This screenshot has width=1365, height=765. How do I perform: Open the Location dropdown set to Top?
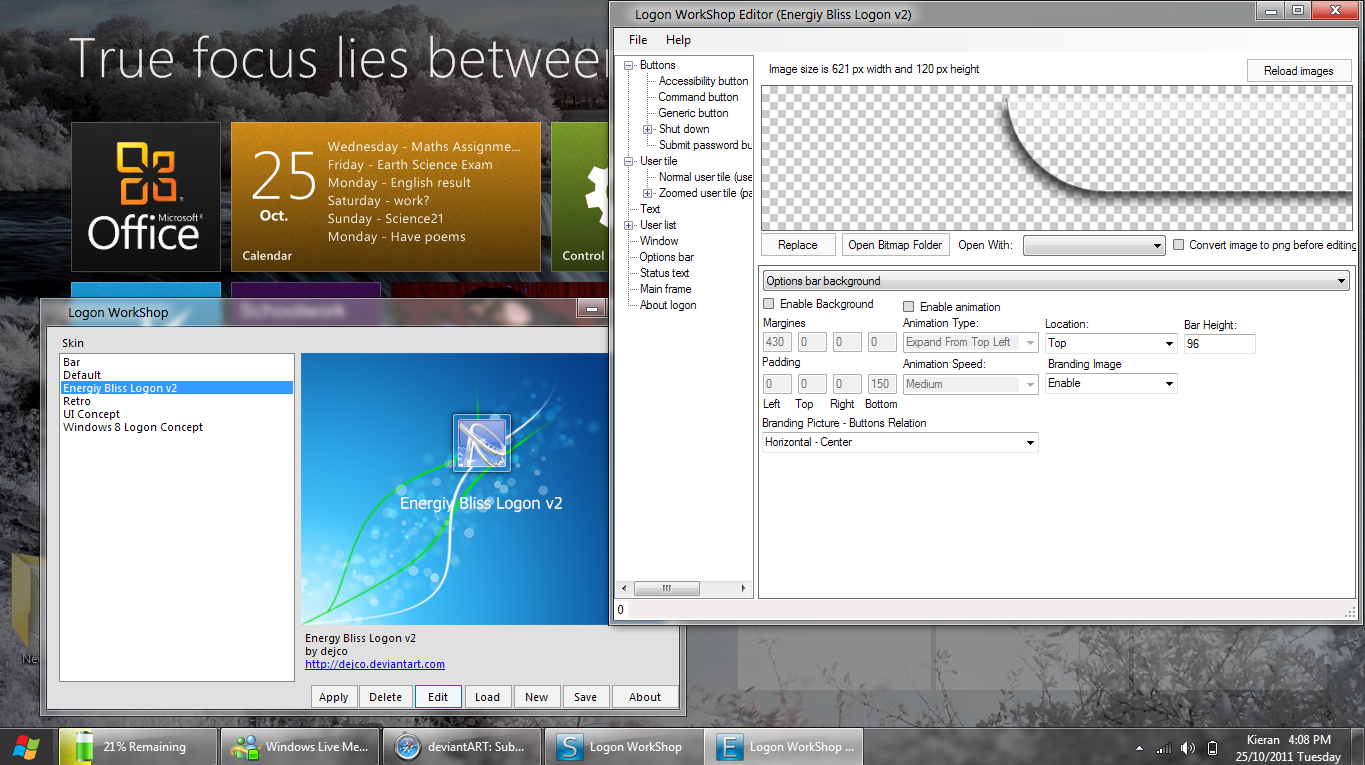1111,343
